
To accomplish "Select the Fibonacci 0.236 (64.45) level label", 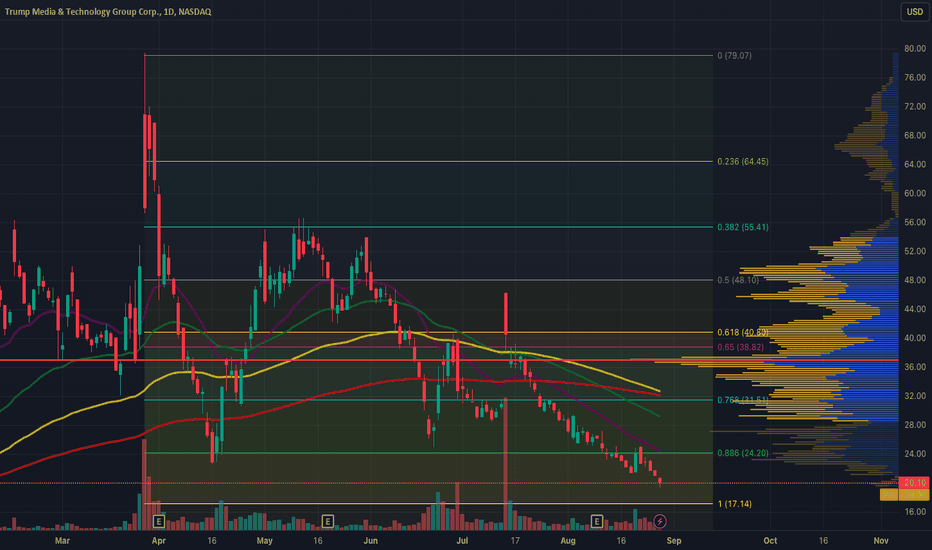I will pos(742,162).
